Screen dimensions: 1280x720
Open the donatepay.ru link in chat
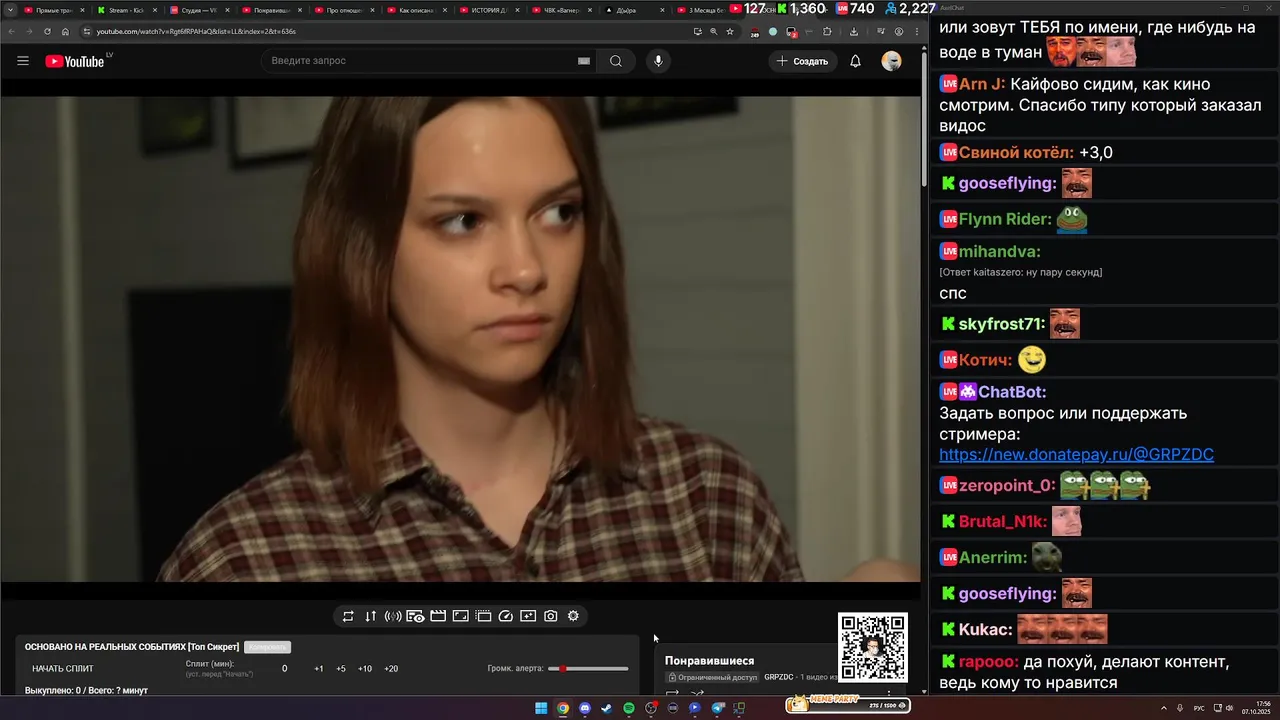[x=1076, y=455]
